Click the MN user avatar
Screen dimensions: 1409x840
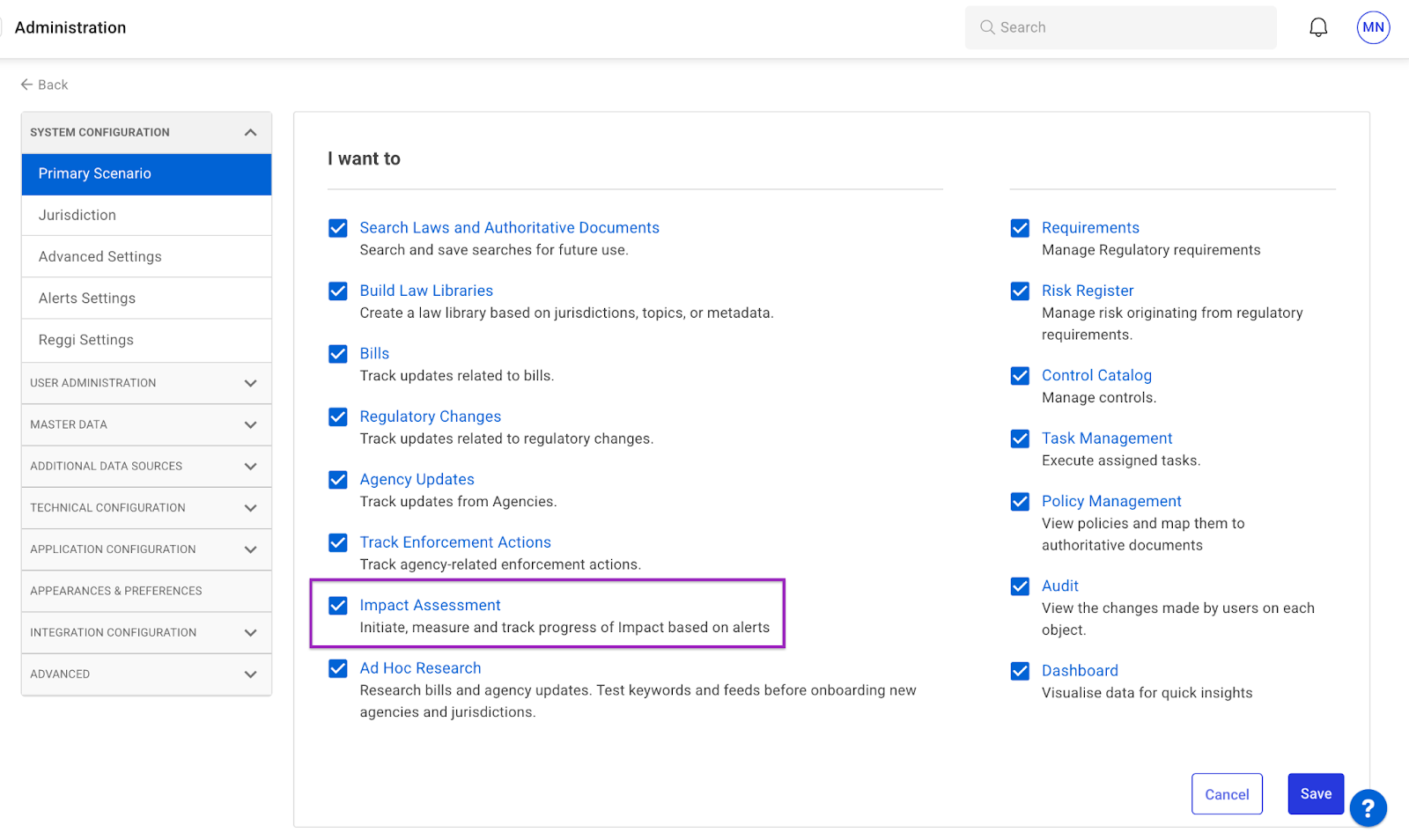click(x=1373, y=27)
